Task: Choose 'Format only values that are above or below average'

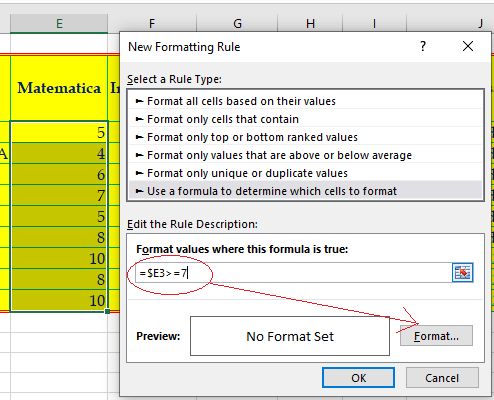Action: click(305, 155)
